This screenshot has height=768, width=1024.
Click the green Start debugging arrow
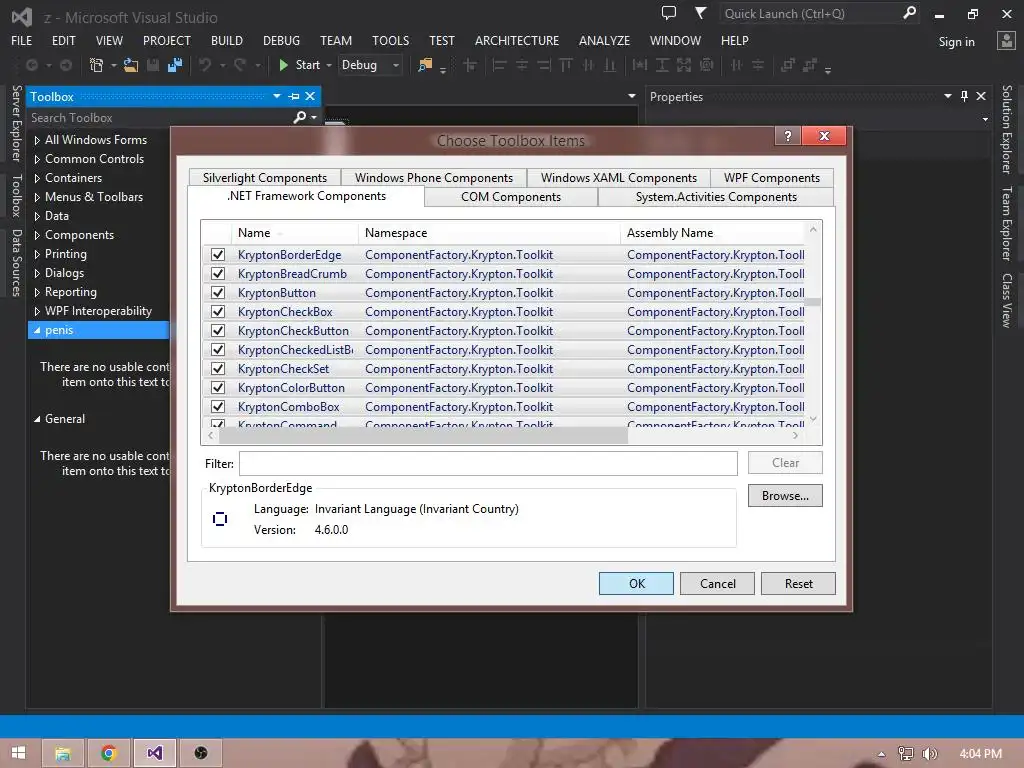point(283,65)
